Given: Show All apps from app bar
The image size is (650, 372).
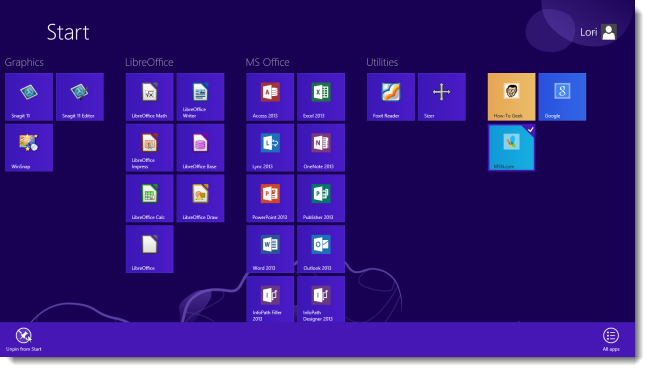Looking at the screenshot, I should coord(611,339).
